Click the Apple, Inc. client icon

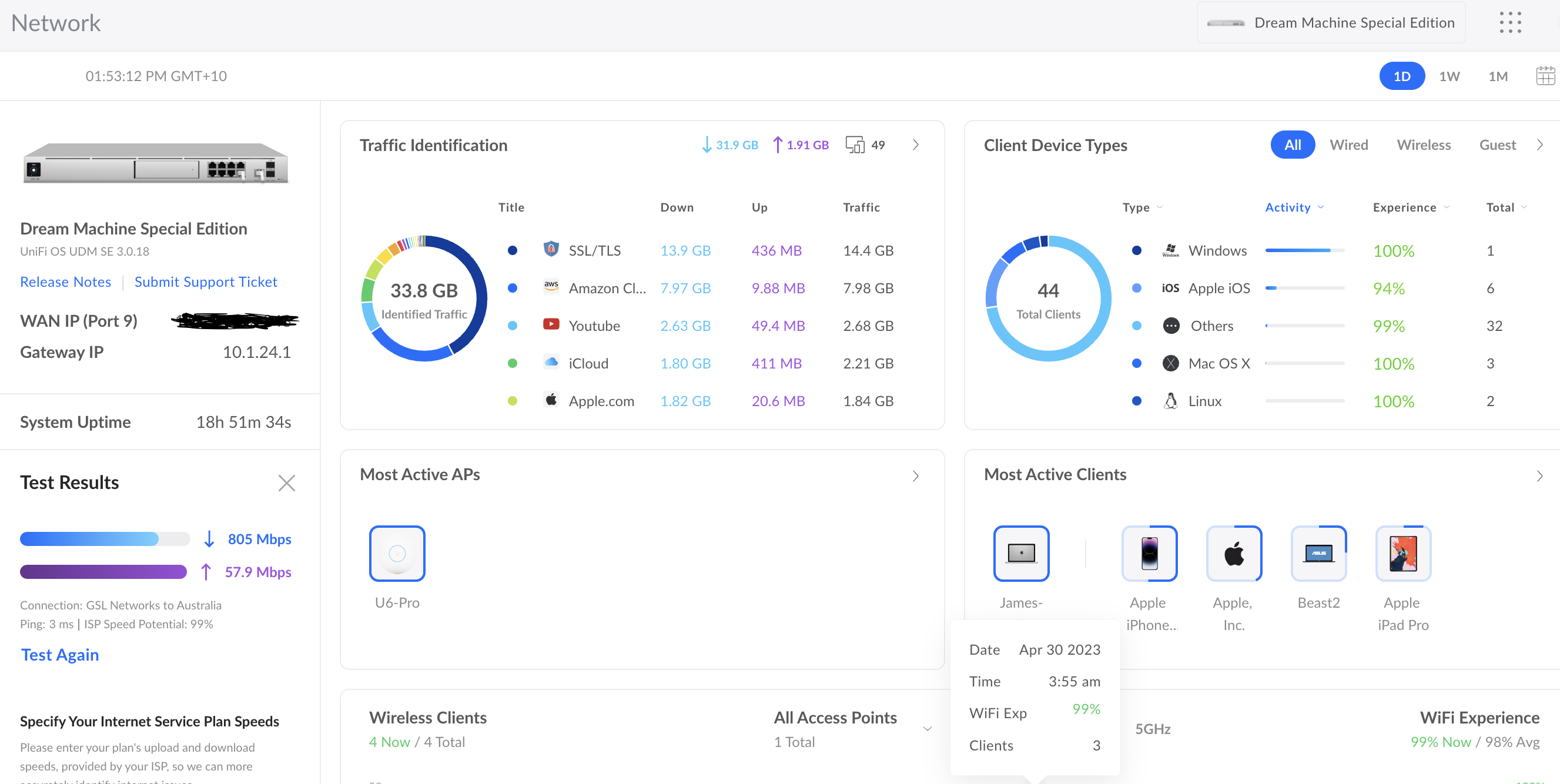point(1234,552)
